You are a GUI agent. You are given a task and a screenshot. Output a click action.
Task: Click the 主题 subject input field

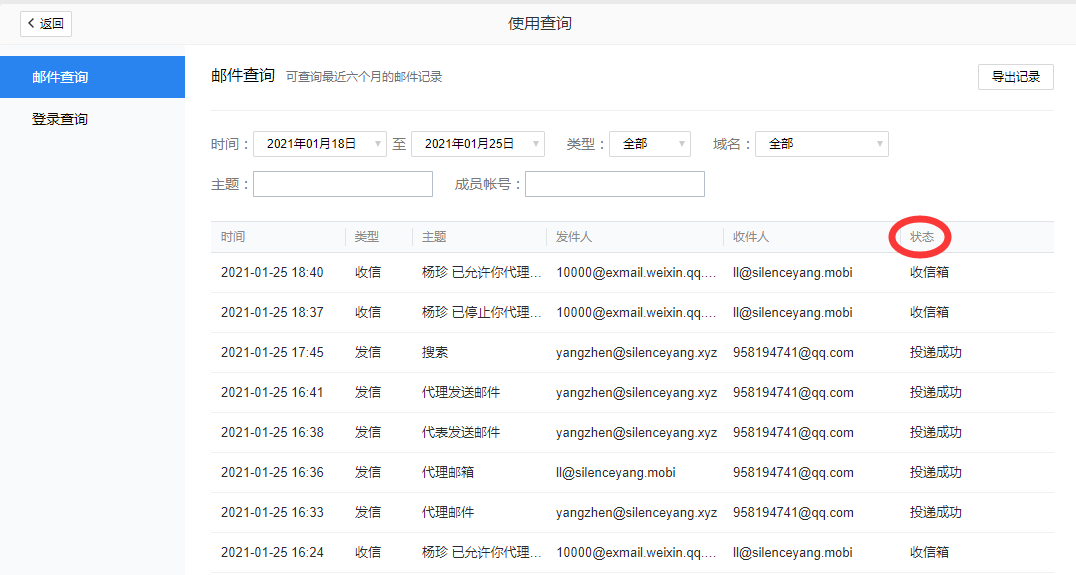[x=342, y=184]
